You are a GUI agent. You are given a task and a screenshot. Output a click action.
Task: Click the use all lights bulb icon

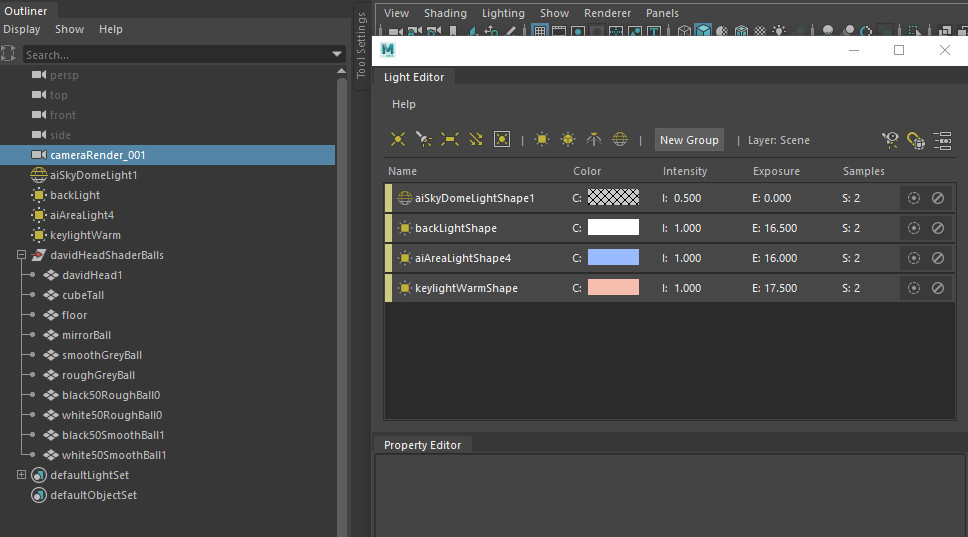[x=780, y=31]
